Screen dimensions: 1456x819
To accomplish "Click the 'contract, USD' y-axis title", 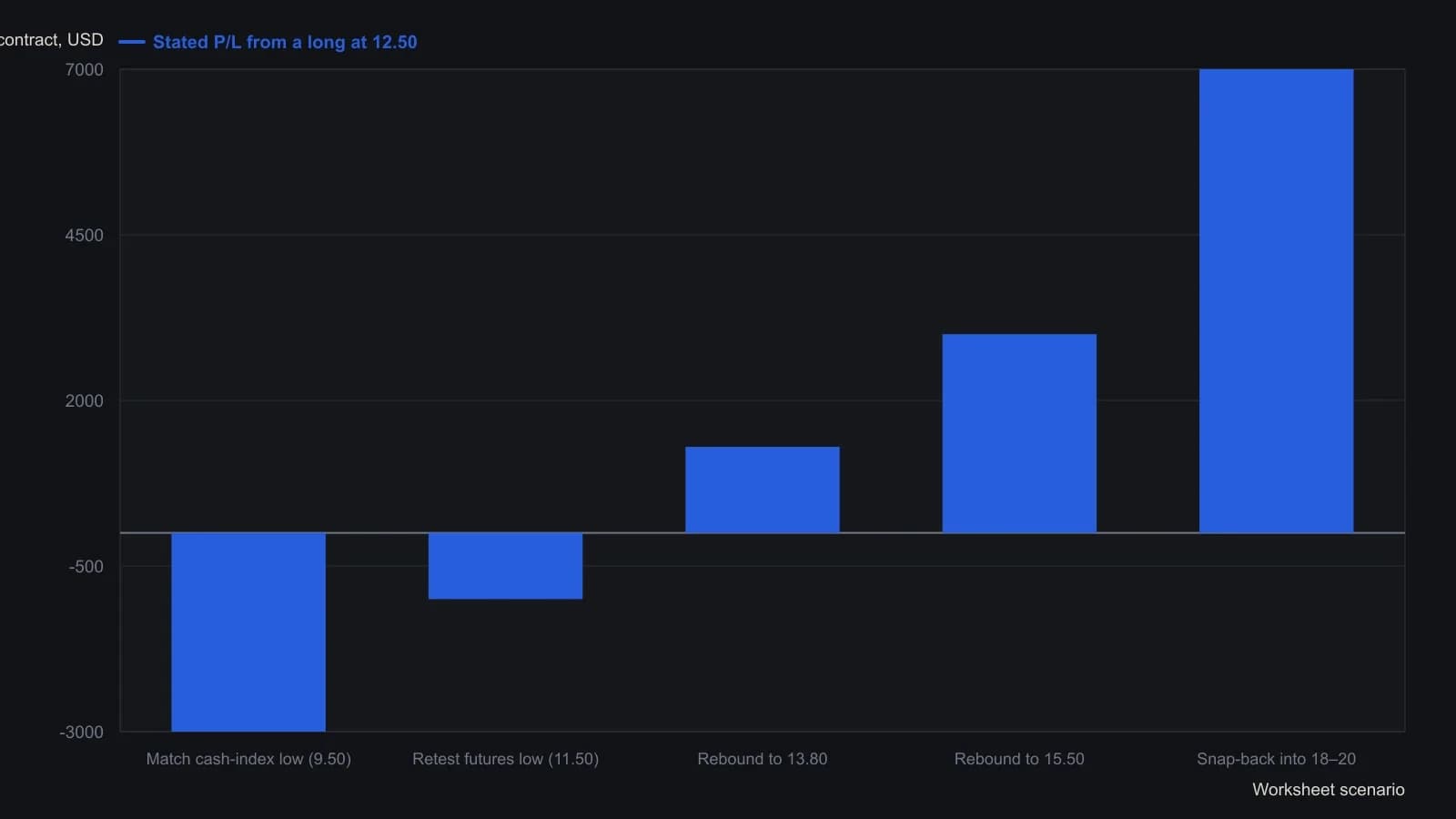I will [52, 40].
